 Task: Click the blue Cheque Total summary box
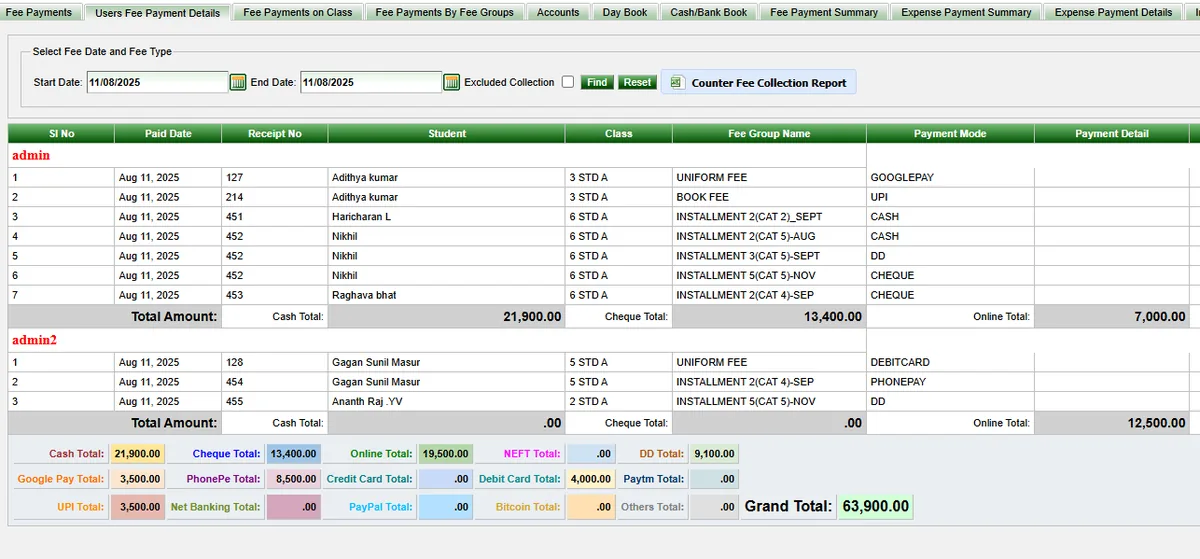tap(293, 454)
